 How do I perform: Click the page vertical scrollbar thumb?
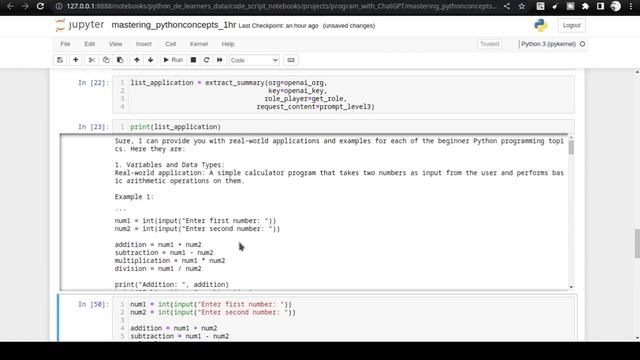(x=637, y=244)
